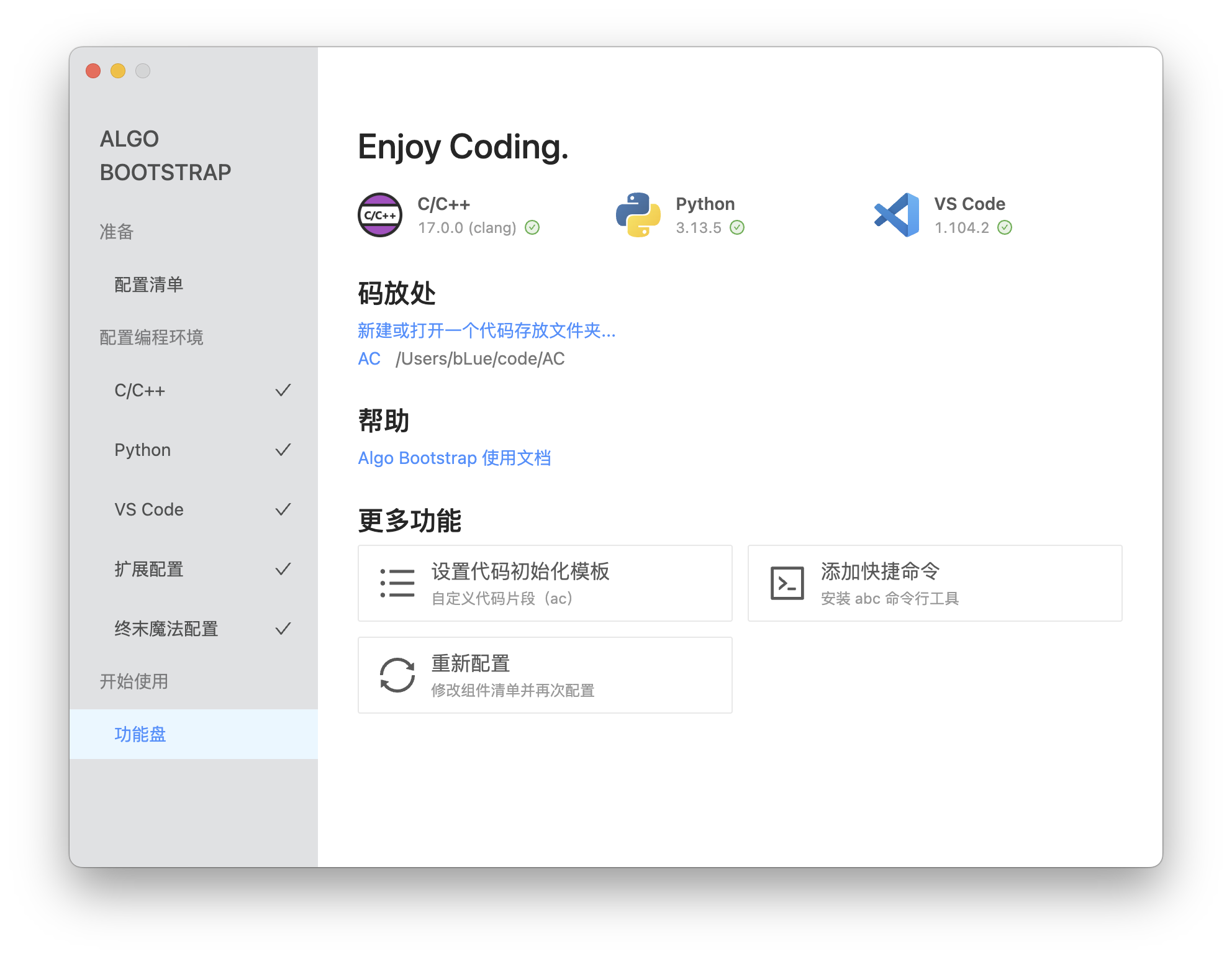The height and width of the screenshot is (959, 1232).
Task: Click the Python logo icon
Action: click(x=638, y=215)
